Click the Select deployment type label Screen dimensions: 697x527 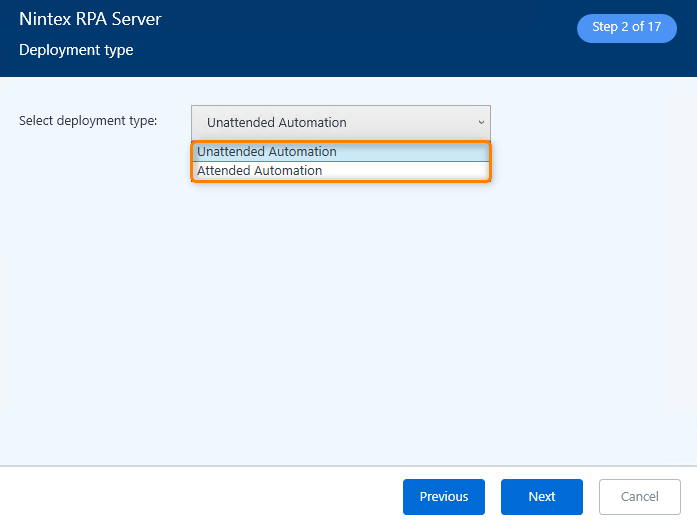click(x=88, y=121)
